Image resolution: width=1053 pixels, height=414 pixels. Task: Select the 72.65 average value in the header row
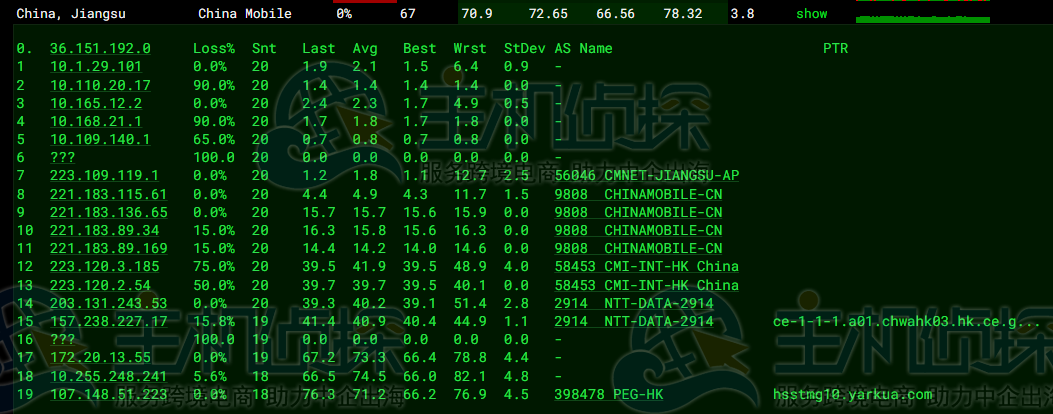point(548,13)
